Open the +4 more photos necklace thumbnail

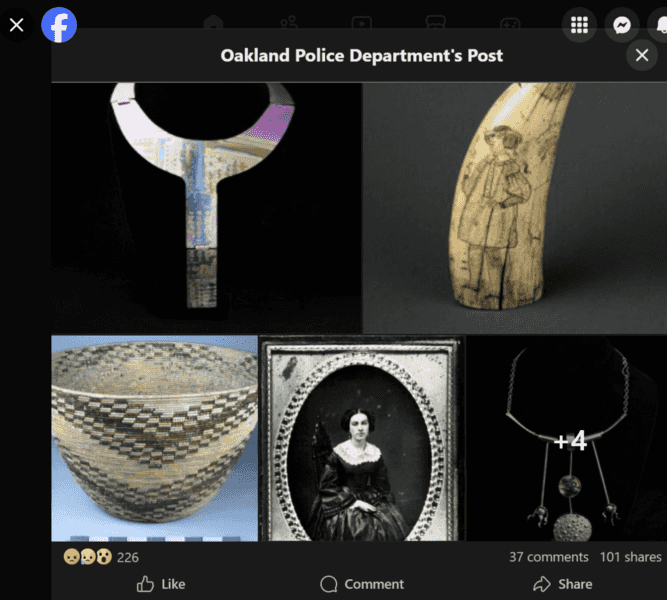point(567,438)
